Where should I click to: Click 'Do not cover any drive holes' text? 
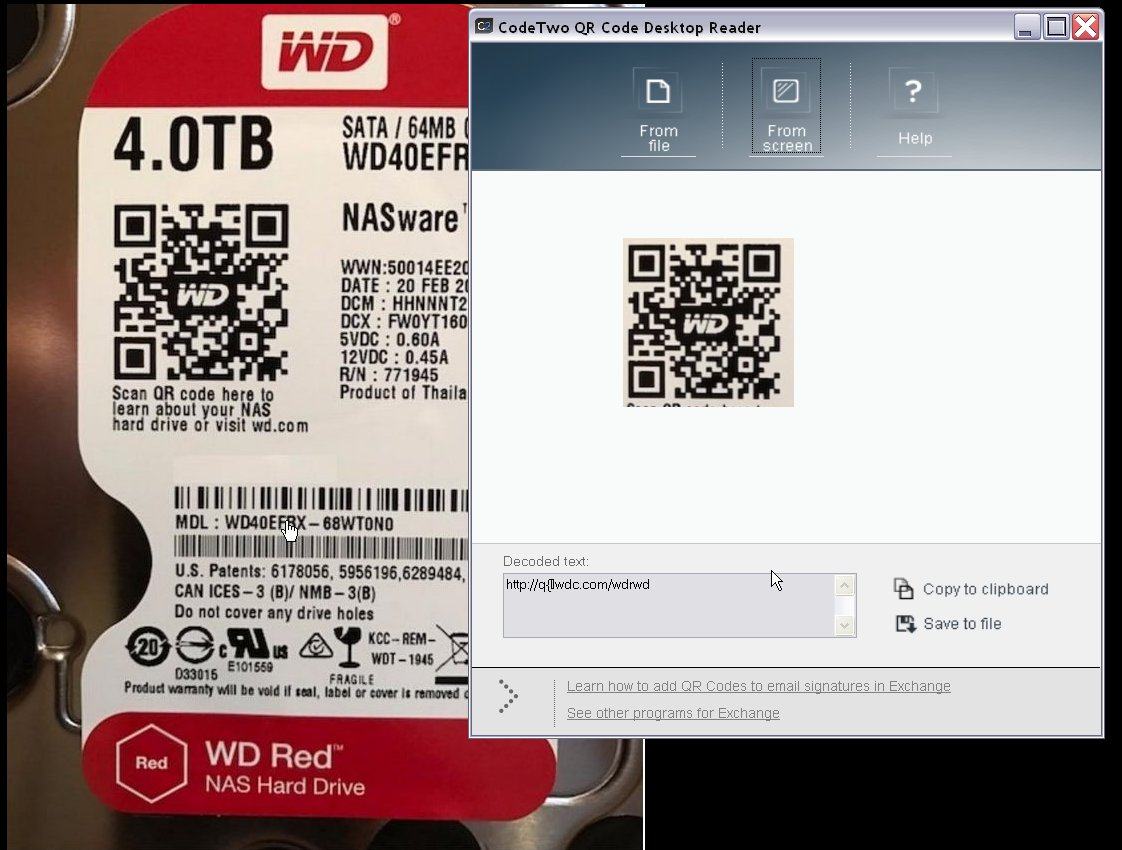(274, 613)
